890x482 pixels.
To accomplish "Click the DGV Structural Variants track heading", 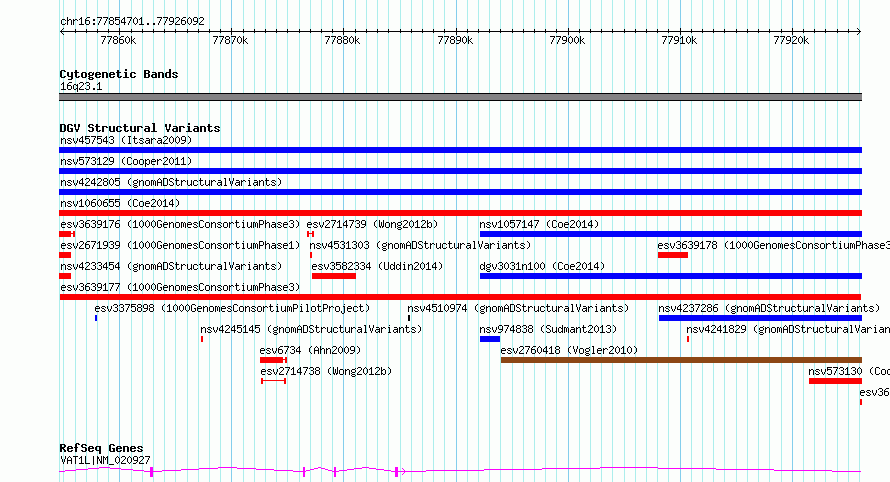I will coord(140,128).
